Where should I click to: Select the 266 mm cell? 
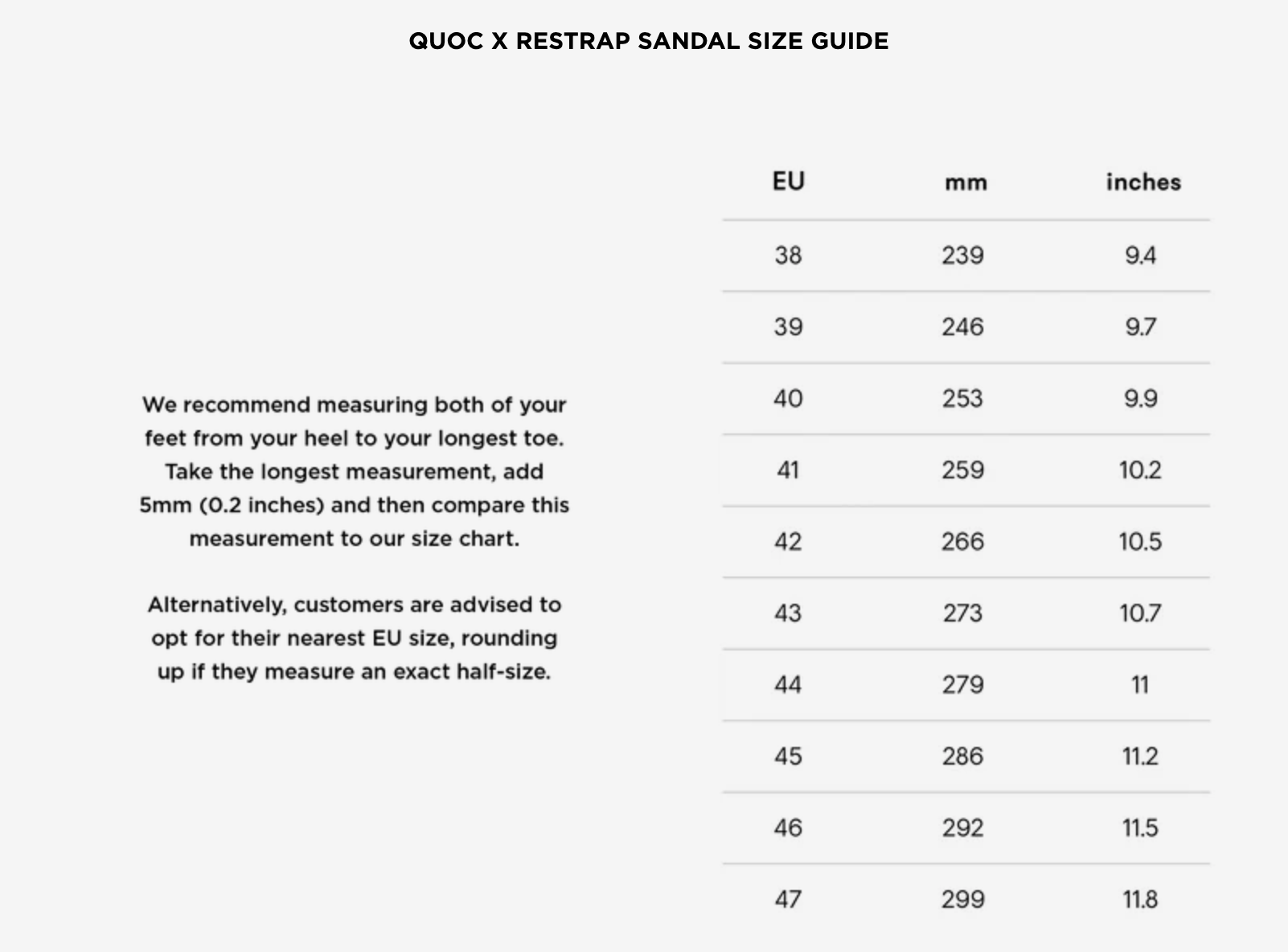[x=962, y=542]
